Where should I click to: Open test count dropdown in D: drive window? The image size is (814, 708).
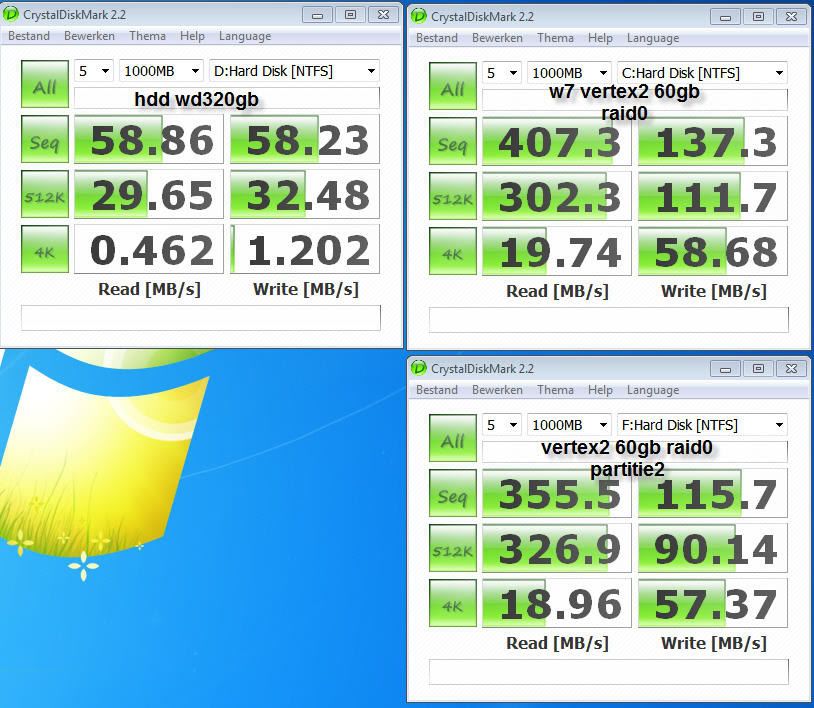[93, 71]
